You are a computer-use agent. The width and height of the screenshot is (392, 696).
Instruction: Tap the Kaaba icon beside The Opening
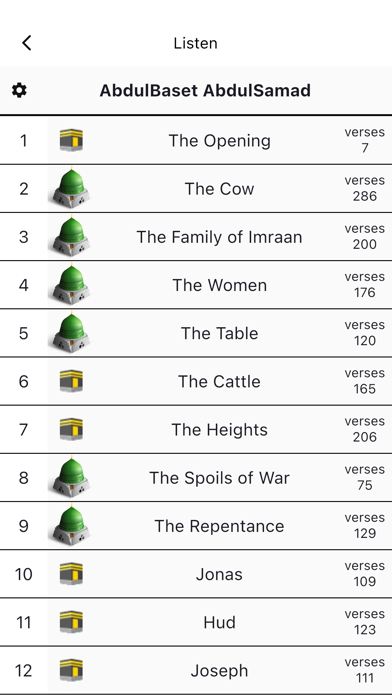[x=71, y=140]
